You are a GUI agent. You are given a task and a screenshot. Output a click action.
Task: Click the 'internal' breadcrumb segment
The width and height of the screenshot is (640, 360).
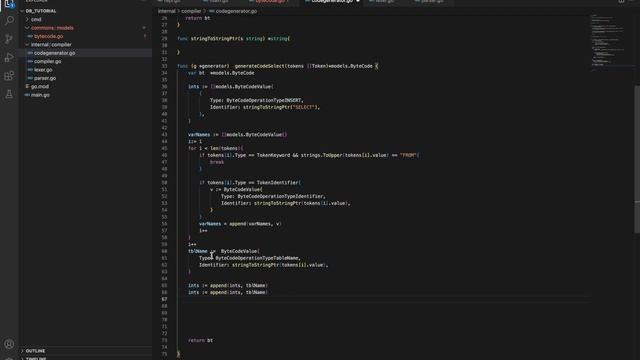(167, 11)
